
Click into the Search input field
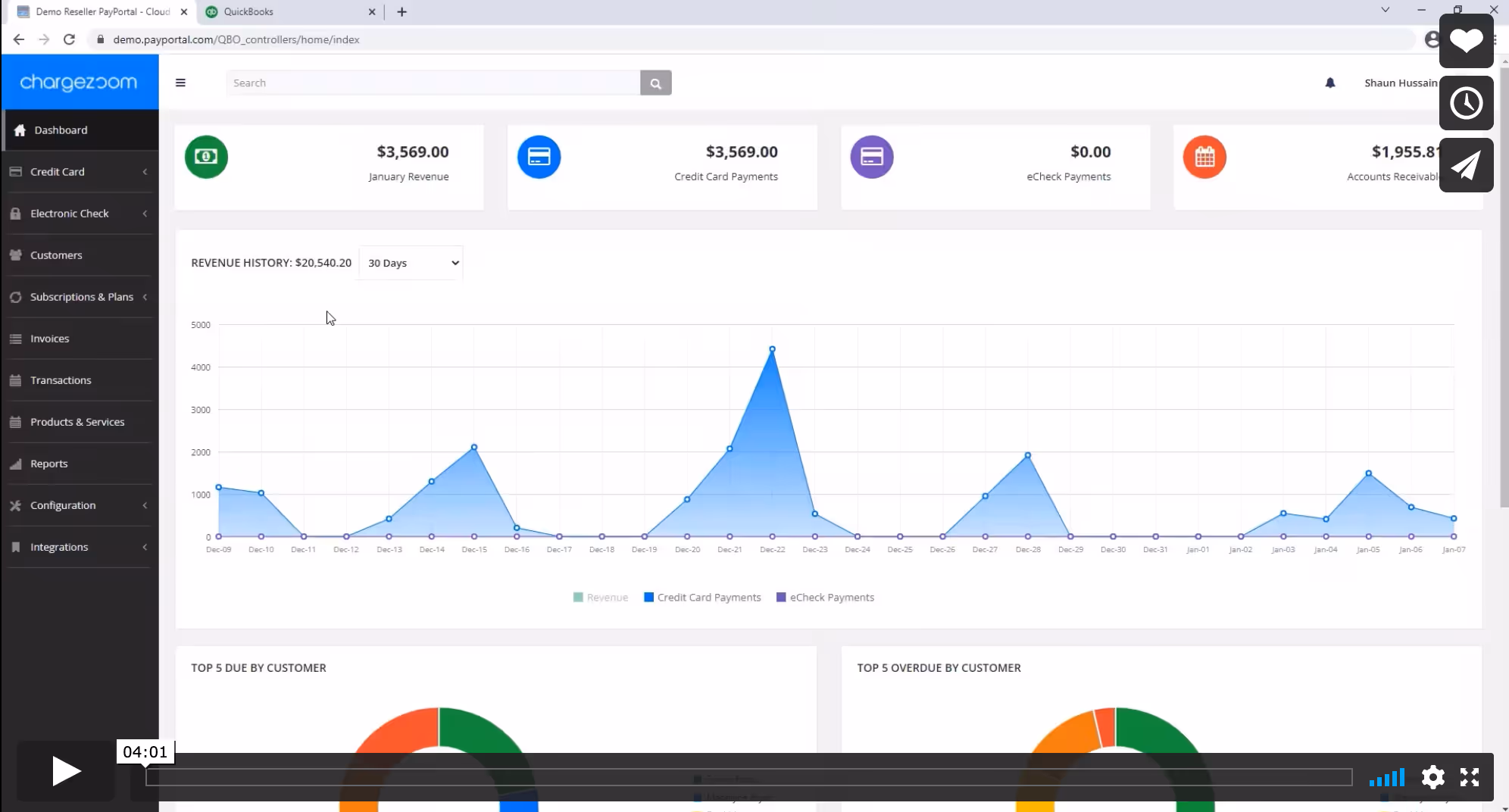point(433,83)
